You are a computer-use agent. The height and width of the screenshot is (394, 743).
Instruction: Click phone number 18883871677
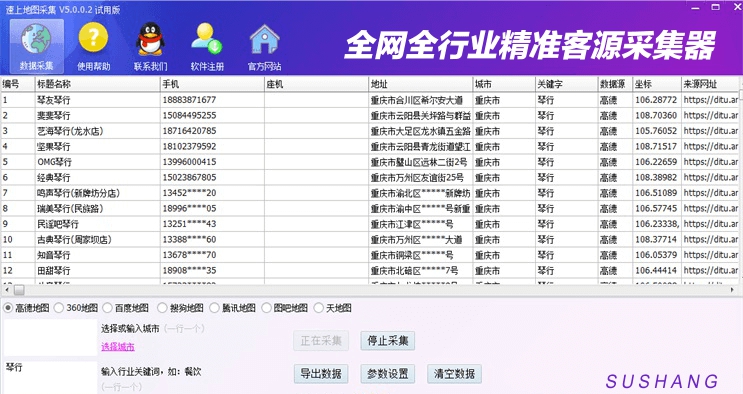click(189, 100)
